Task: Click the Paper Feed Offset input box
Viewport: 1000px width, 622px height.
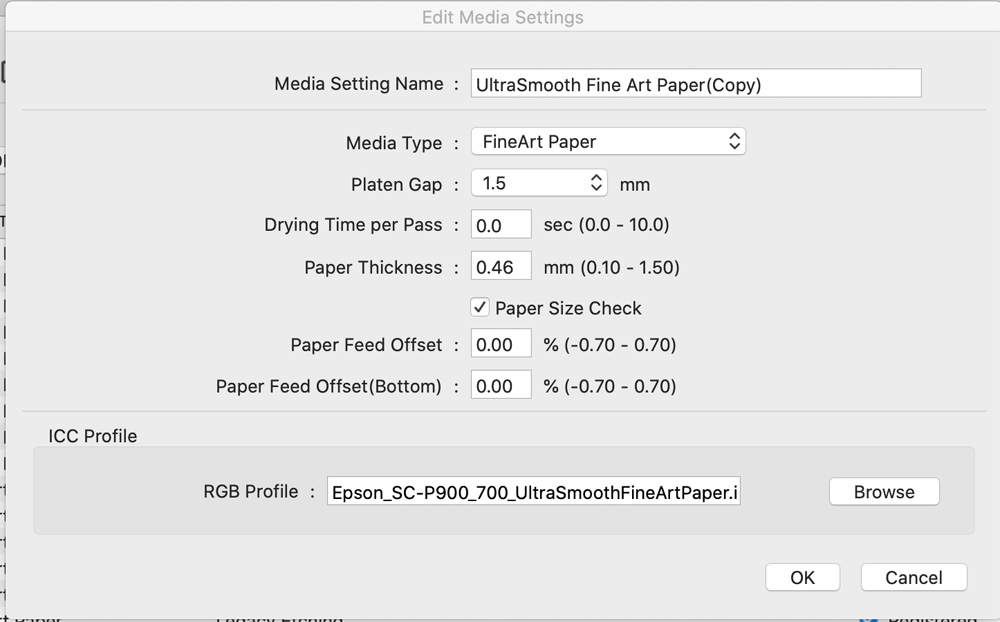Action: 501,345
